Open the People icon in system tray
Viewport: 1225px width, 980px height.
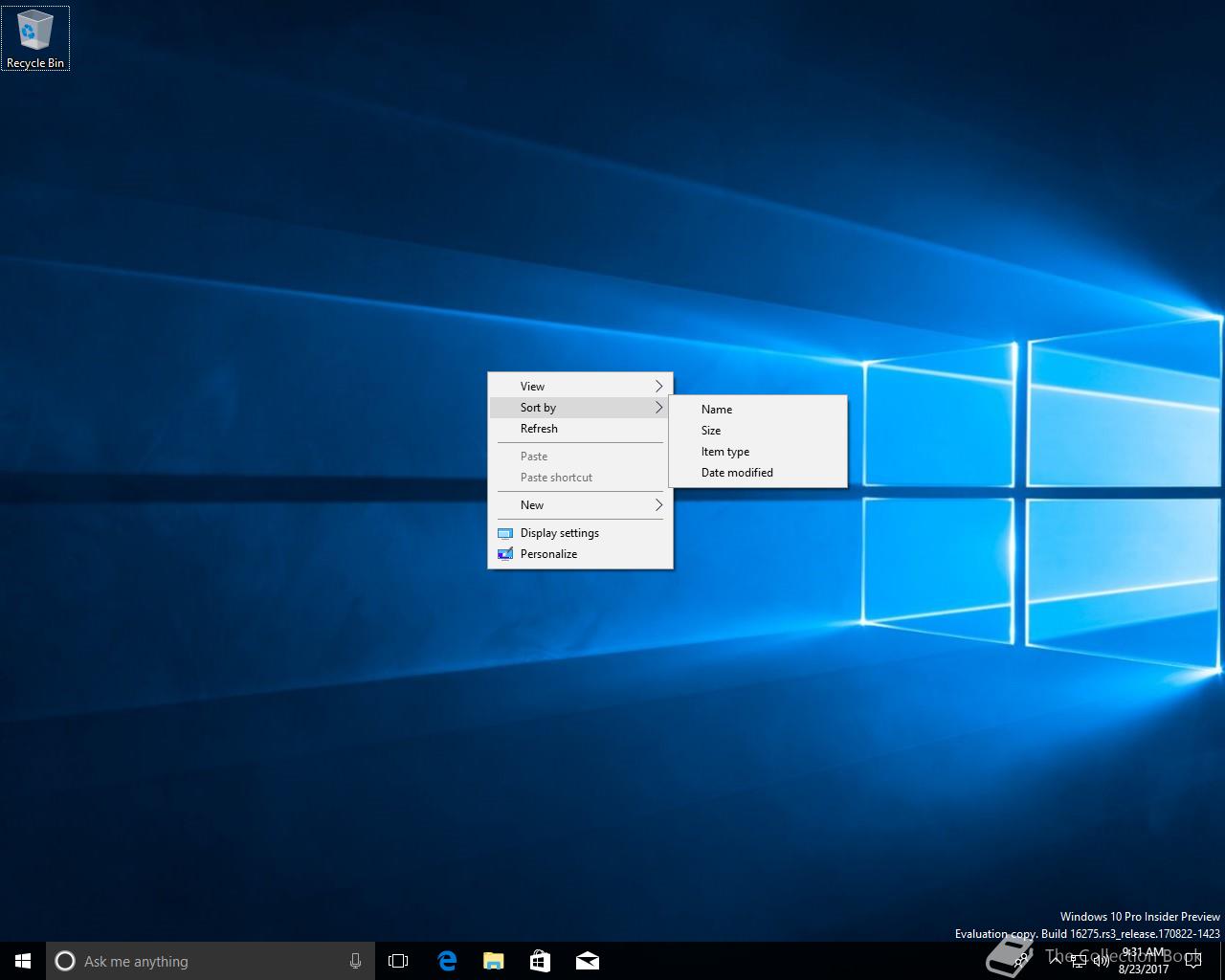1022,961
